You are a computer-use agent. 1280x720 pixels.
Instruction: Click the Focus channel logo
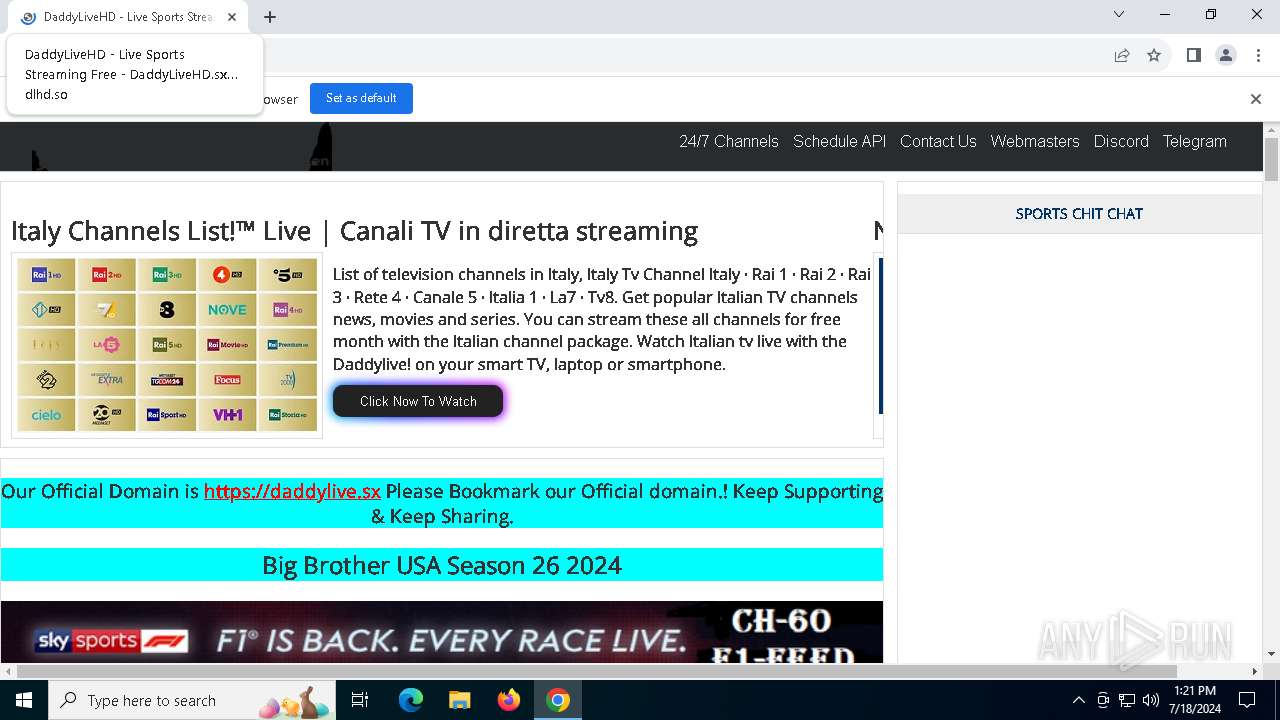click(x=227, y=380)
